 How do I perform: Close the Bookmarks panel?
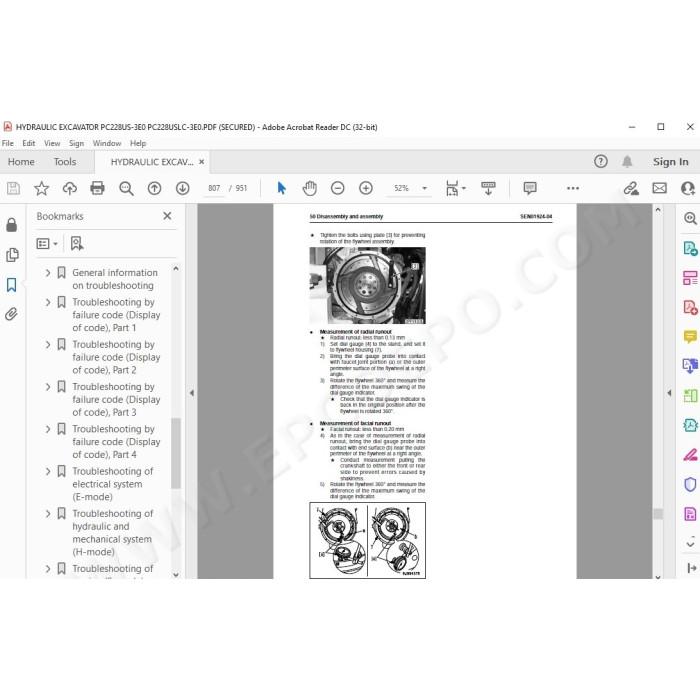coord(167,216)
